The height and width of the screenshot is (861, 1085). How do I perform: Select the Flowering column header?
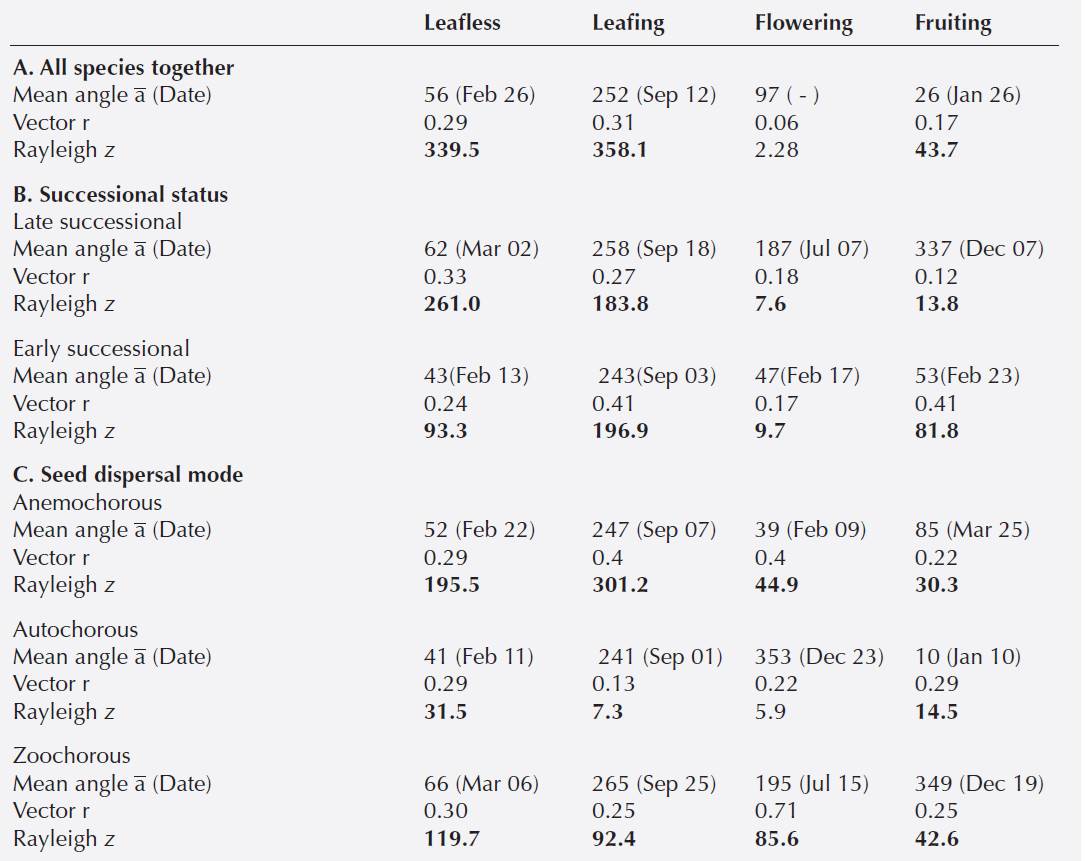tap(803, 23)
